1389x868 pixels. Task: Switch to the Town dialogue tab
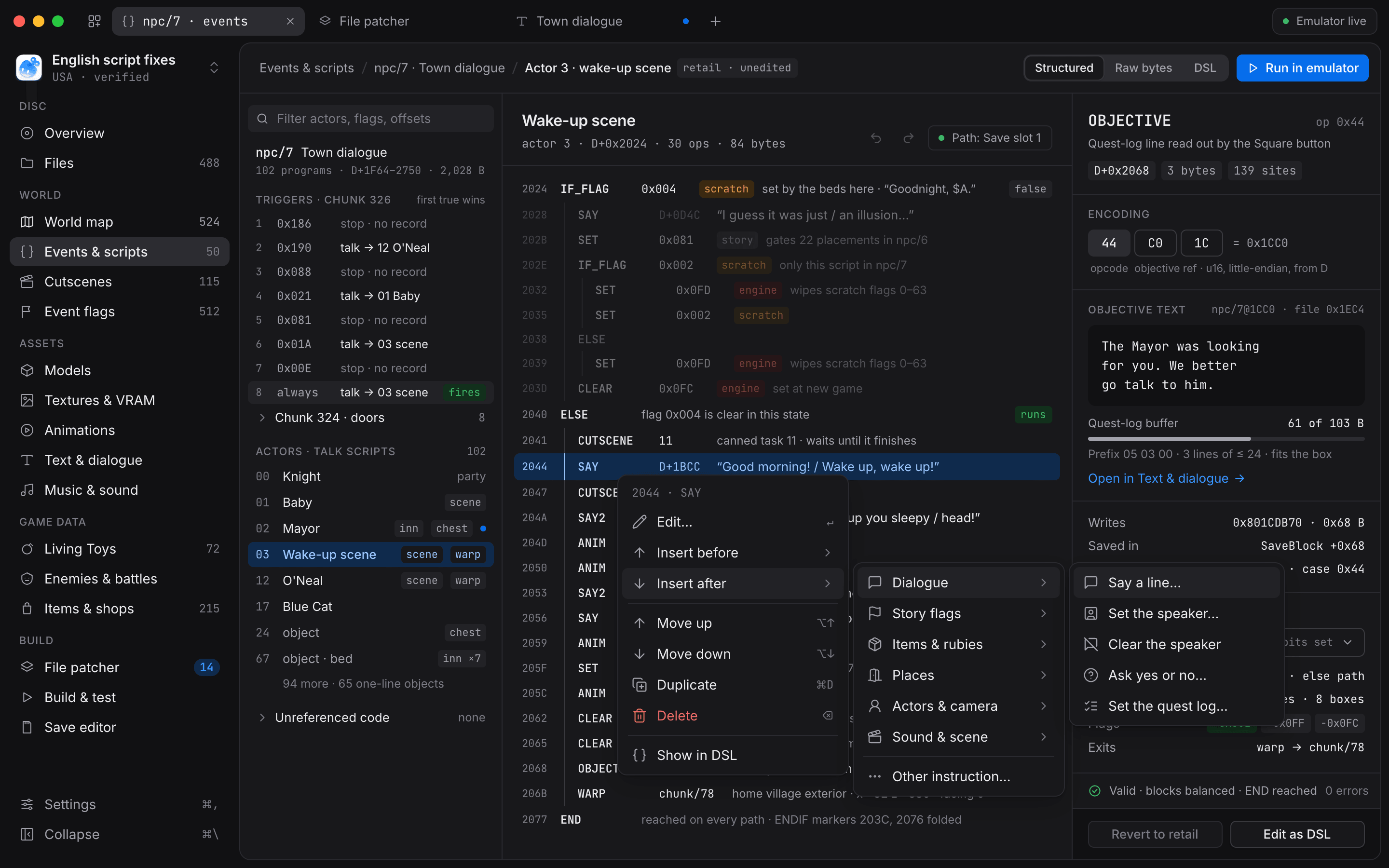[x=603, y=21]
